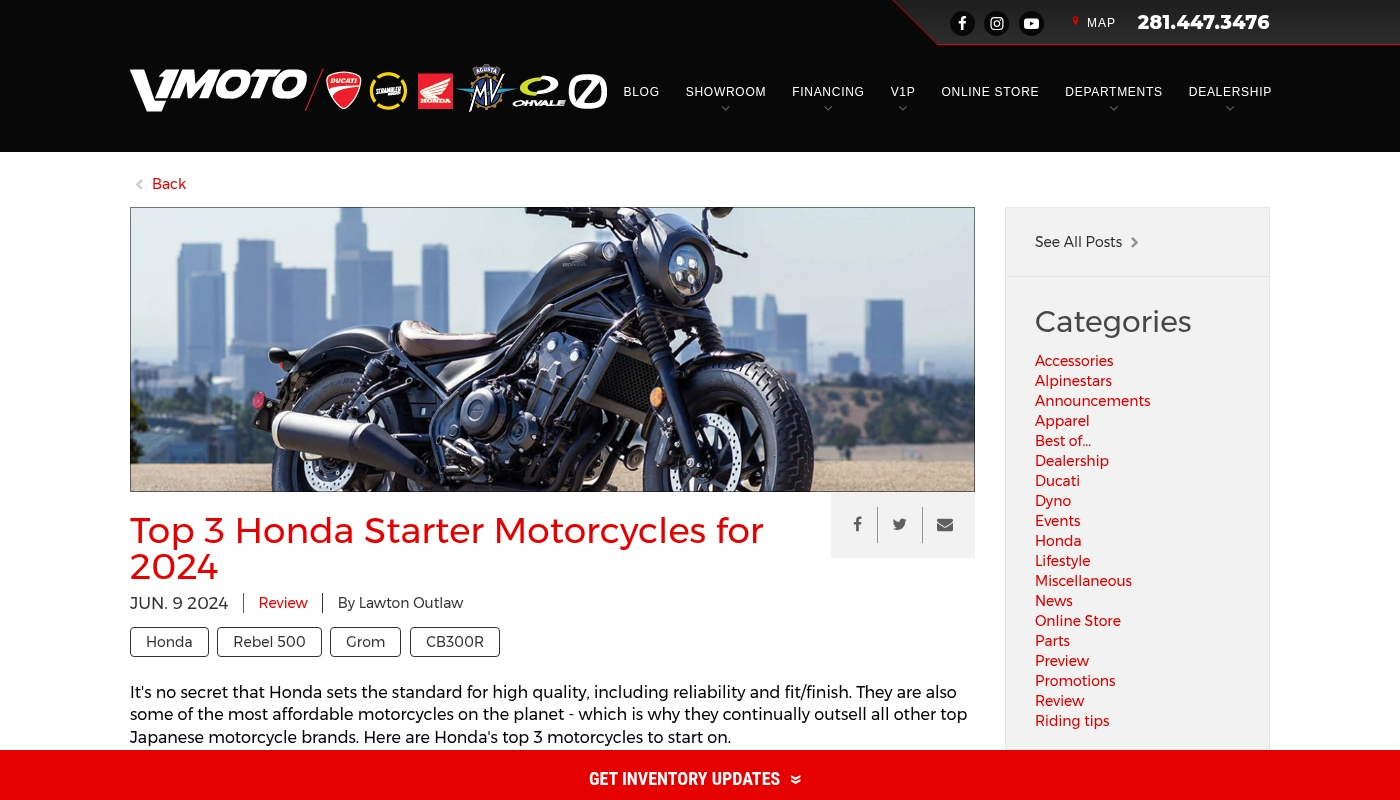Share the post via email envelope

click(945, 524)
